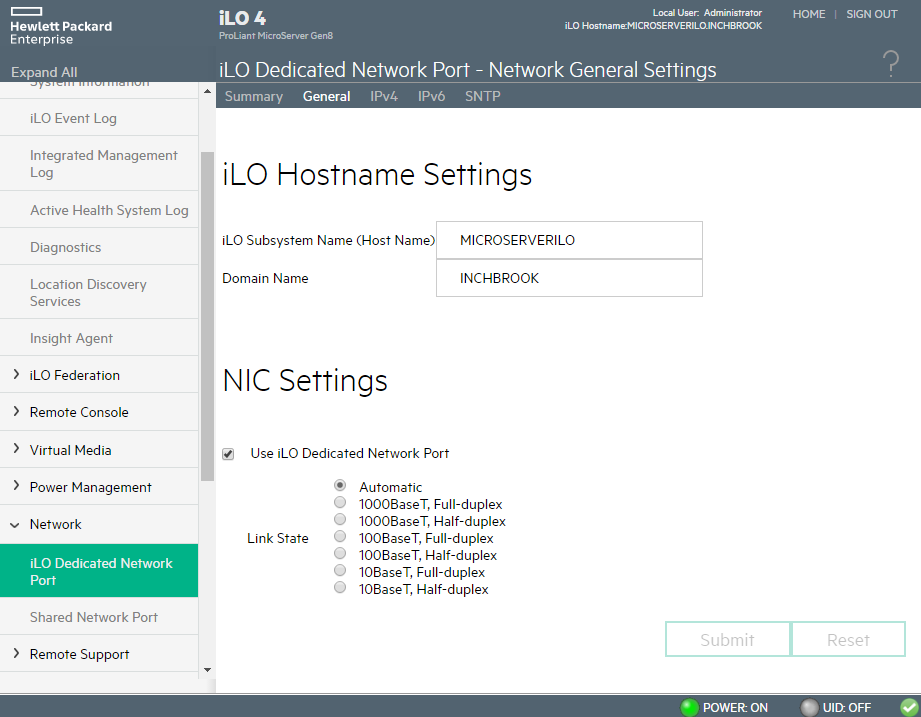Switch to the IPv4 tab
The width and height of the screenshot is (921, 717).
point(384,96)
